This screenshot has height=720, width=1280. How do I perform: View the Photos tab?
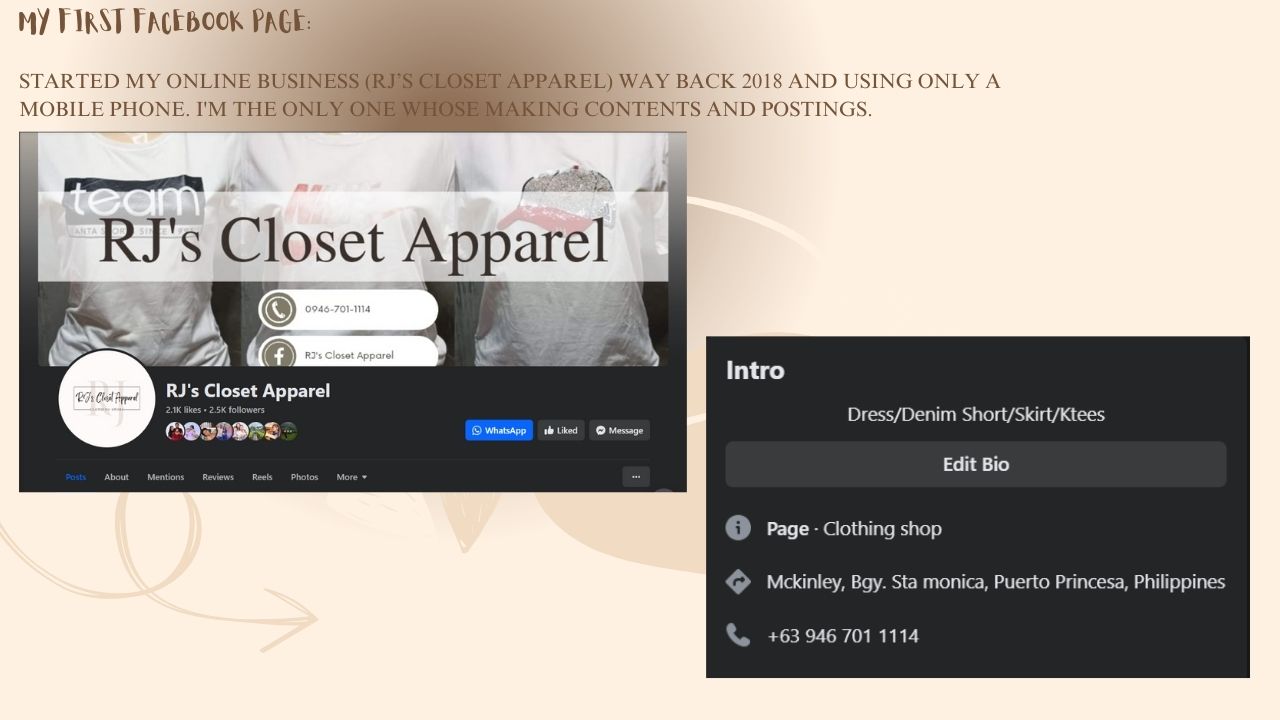pyautogui.click(x=304, y=477)
